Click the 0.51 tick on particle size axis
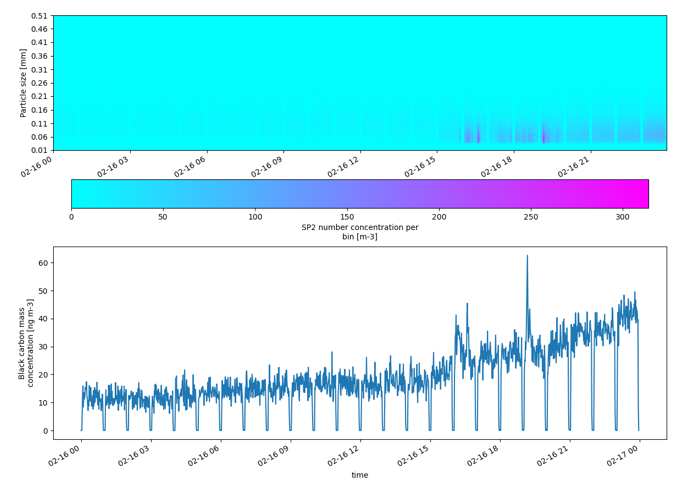This screenshot has width=690, height=495. [x=39, y=16]
